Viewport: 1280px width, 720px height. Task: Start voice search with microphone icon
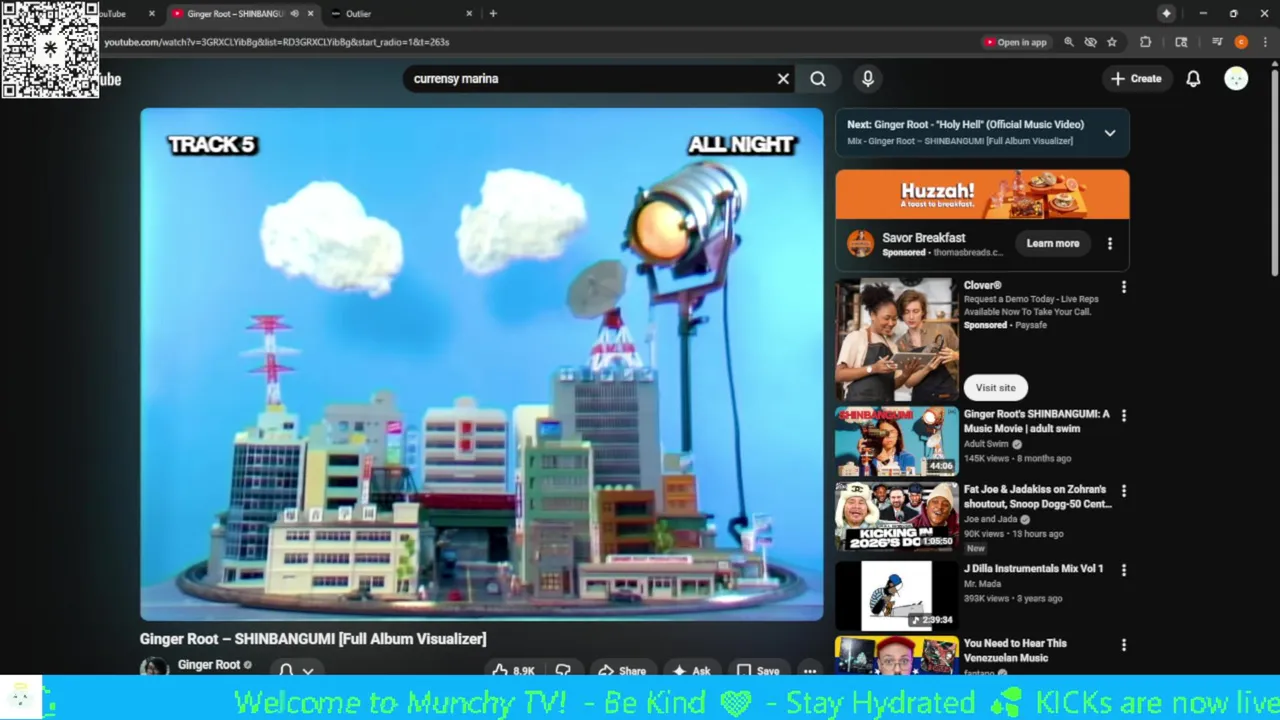click(868, 79)
